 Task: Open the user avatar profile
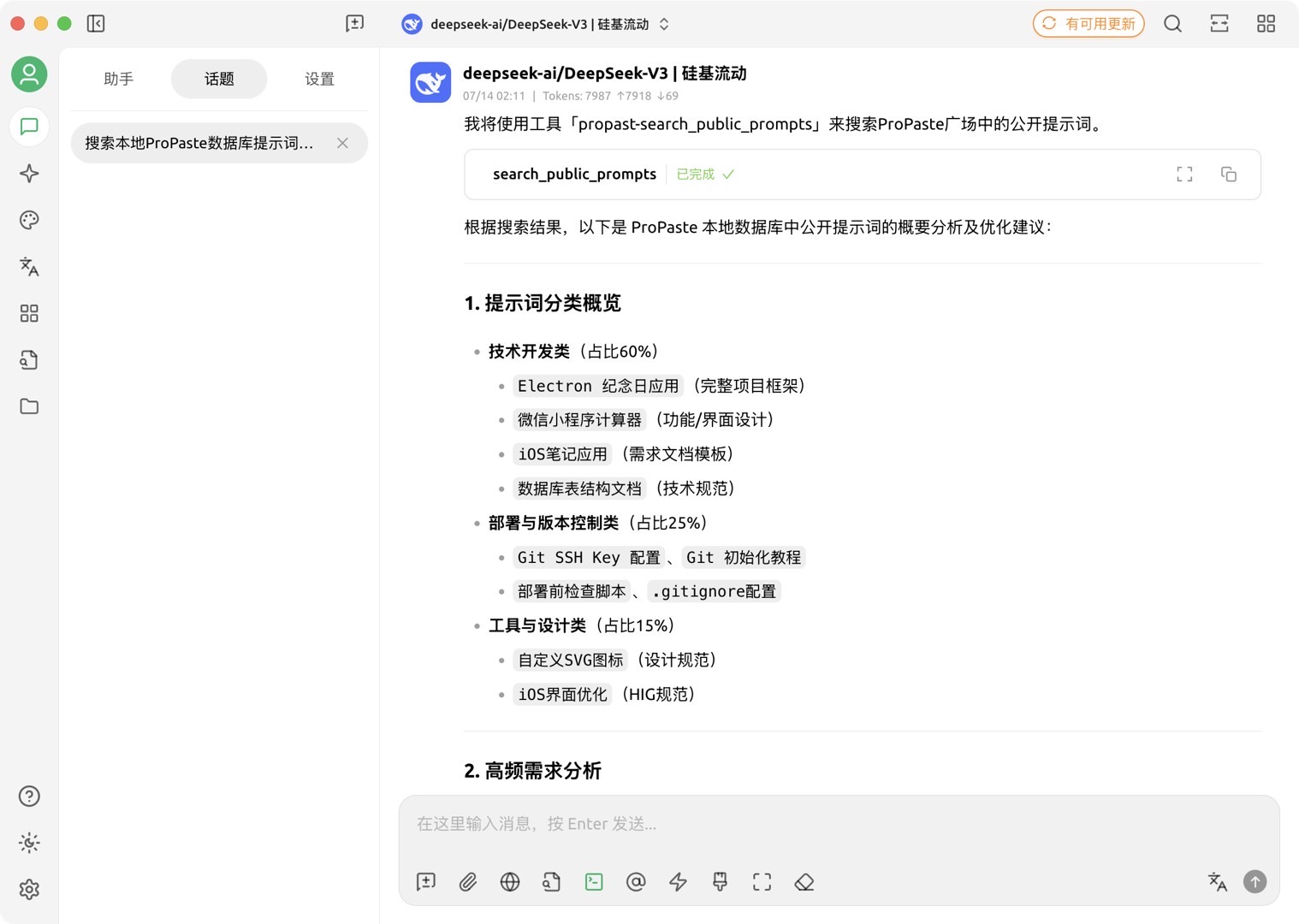coord(29,74)
